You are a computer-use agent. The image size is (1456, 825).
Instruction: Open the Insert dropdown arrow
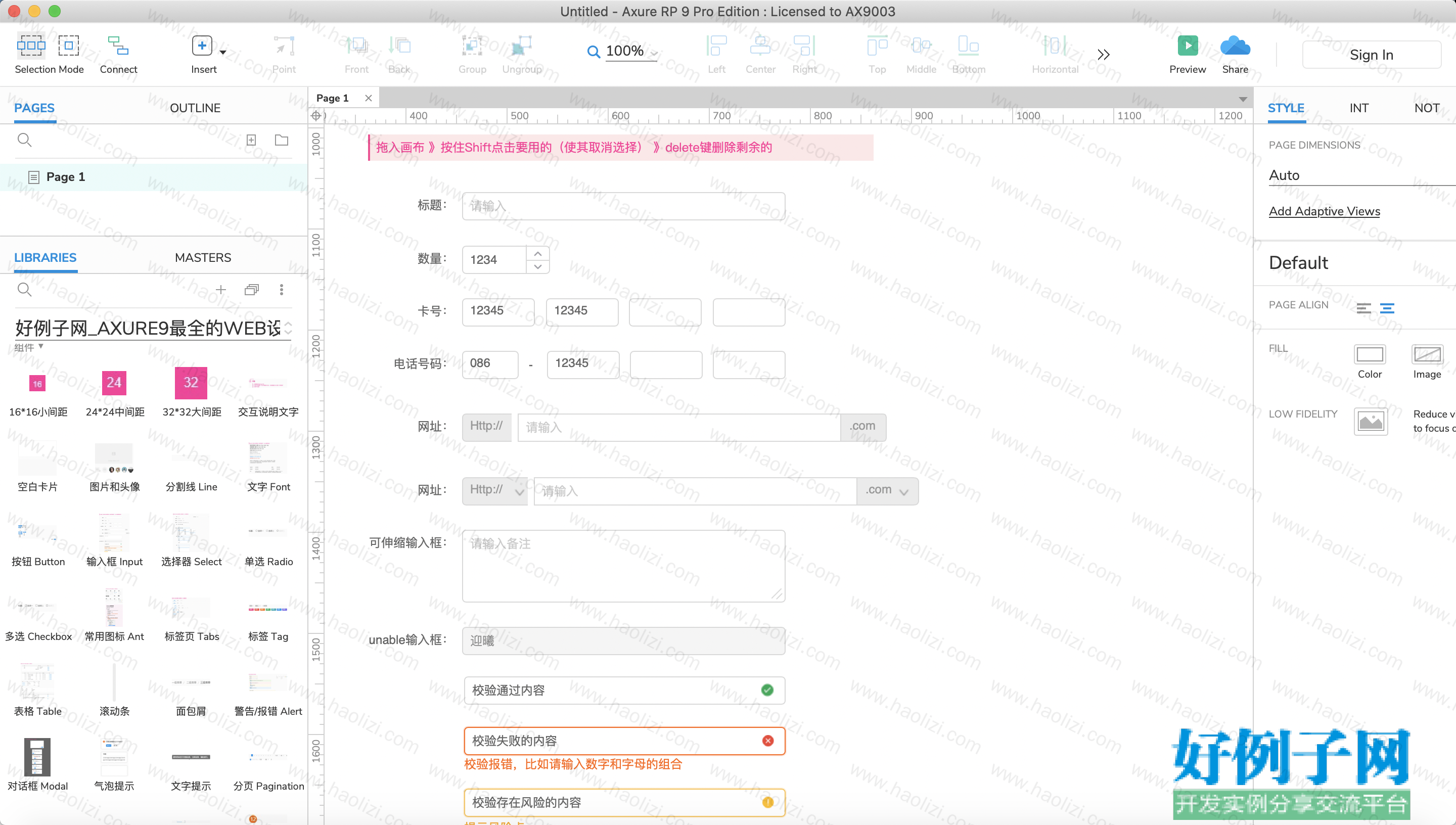[223, 52]
